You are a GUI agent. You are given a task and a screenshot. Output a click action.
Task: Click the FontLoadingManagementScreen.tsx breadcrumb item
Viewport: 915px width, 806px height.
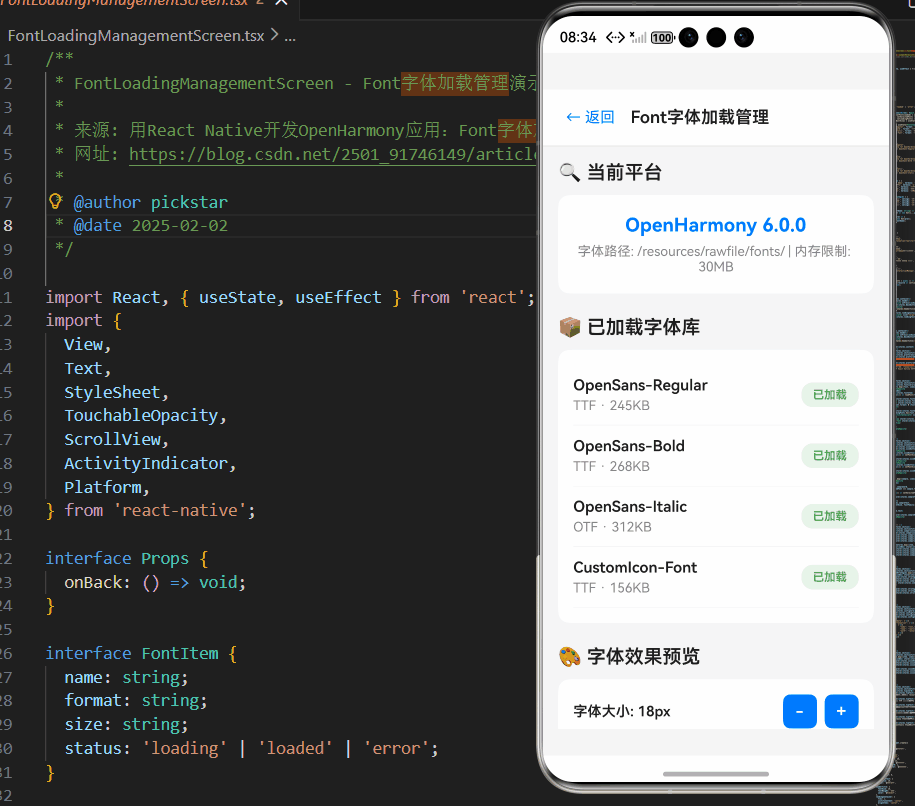tap(136, 36)
